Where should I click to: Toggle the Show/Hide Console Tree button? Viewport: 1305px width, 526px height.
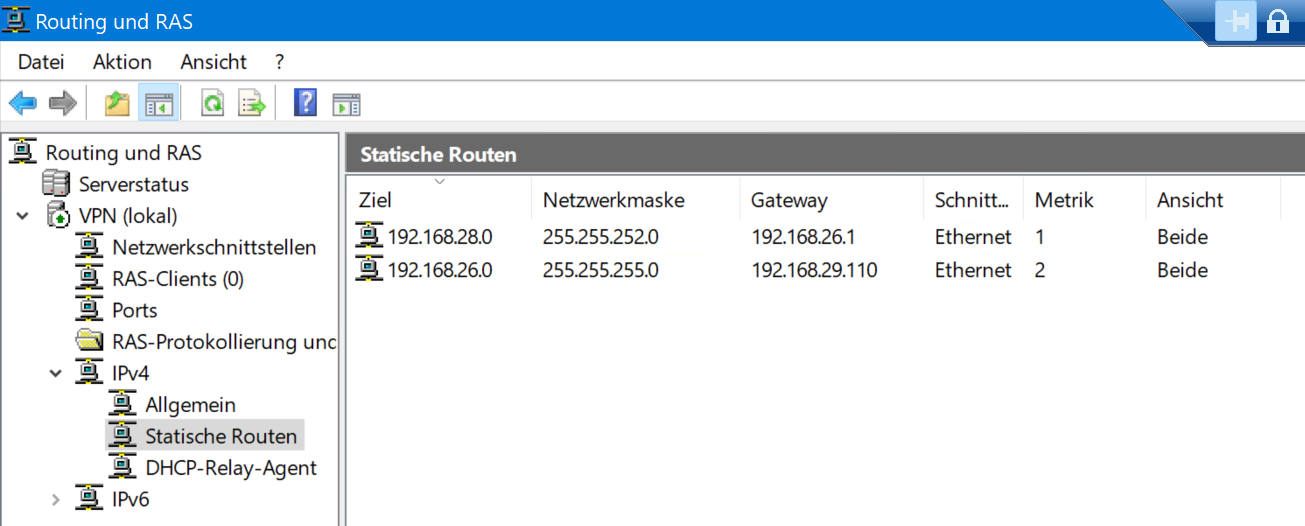point(159,103)
